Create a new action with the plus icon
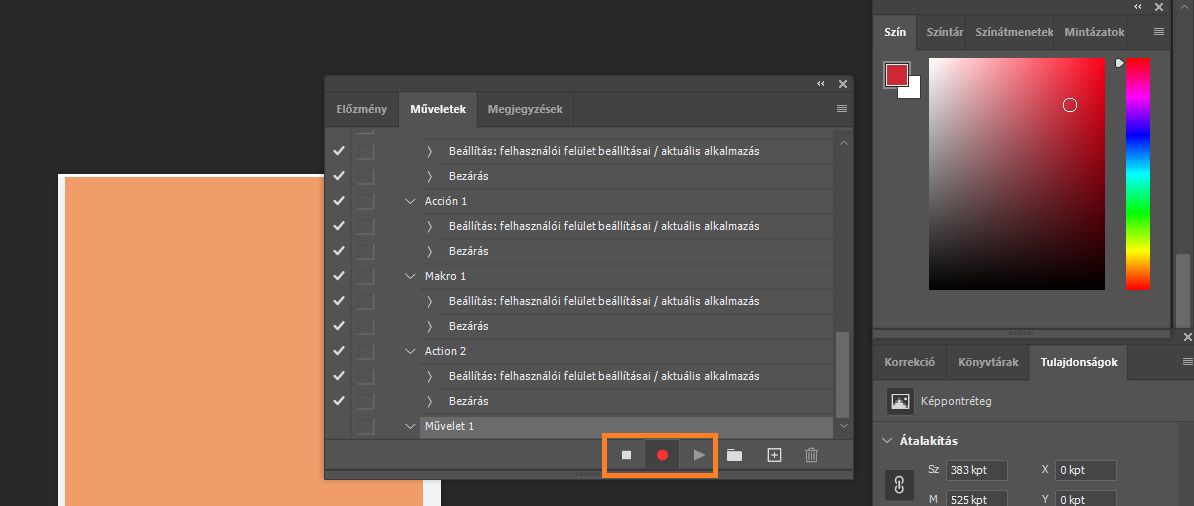1194x506 pixels. (x=774, y=455)
